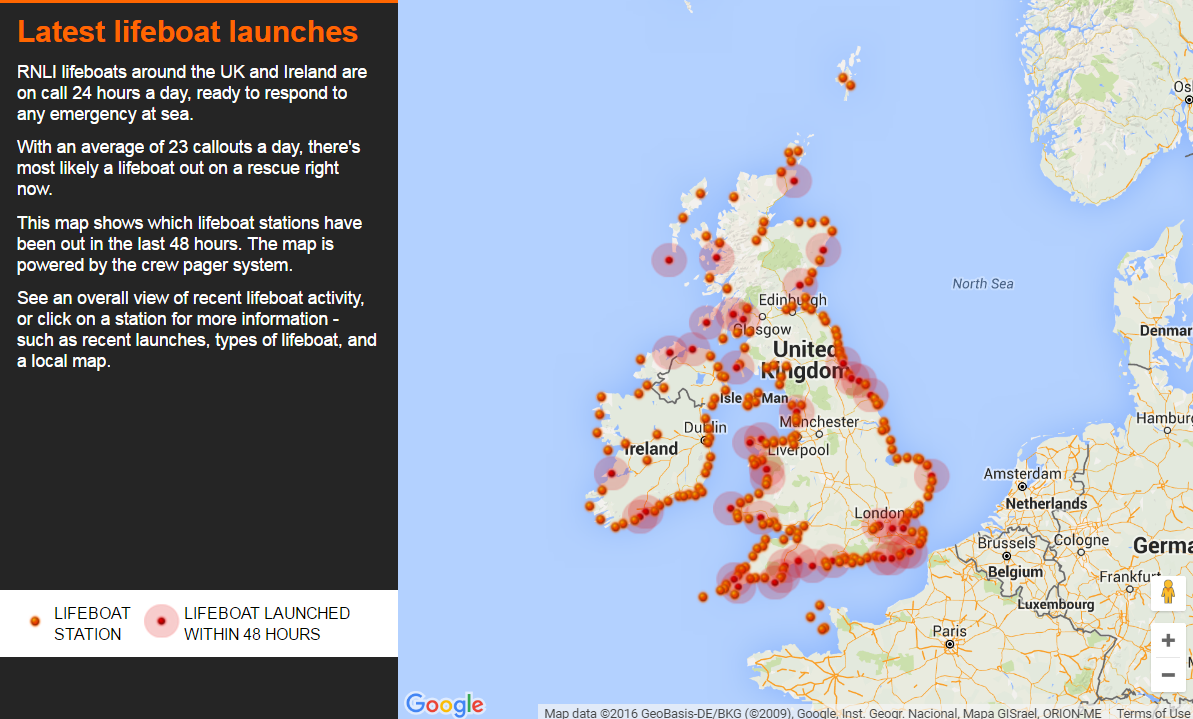Click the 'Luxembourg' label on the map
This screenshot has width=1193, height=719.
(1056, 604)
